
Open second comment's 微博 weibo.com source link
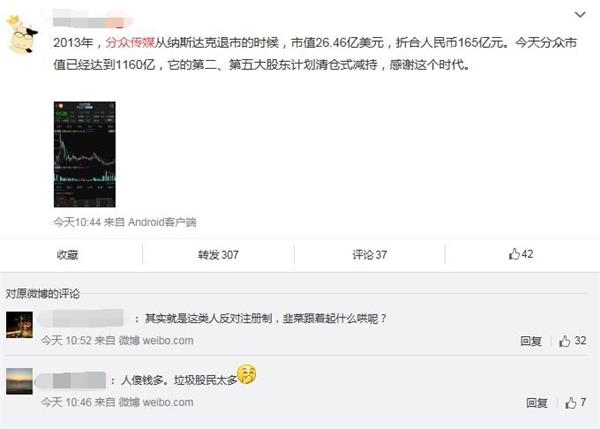156,402
